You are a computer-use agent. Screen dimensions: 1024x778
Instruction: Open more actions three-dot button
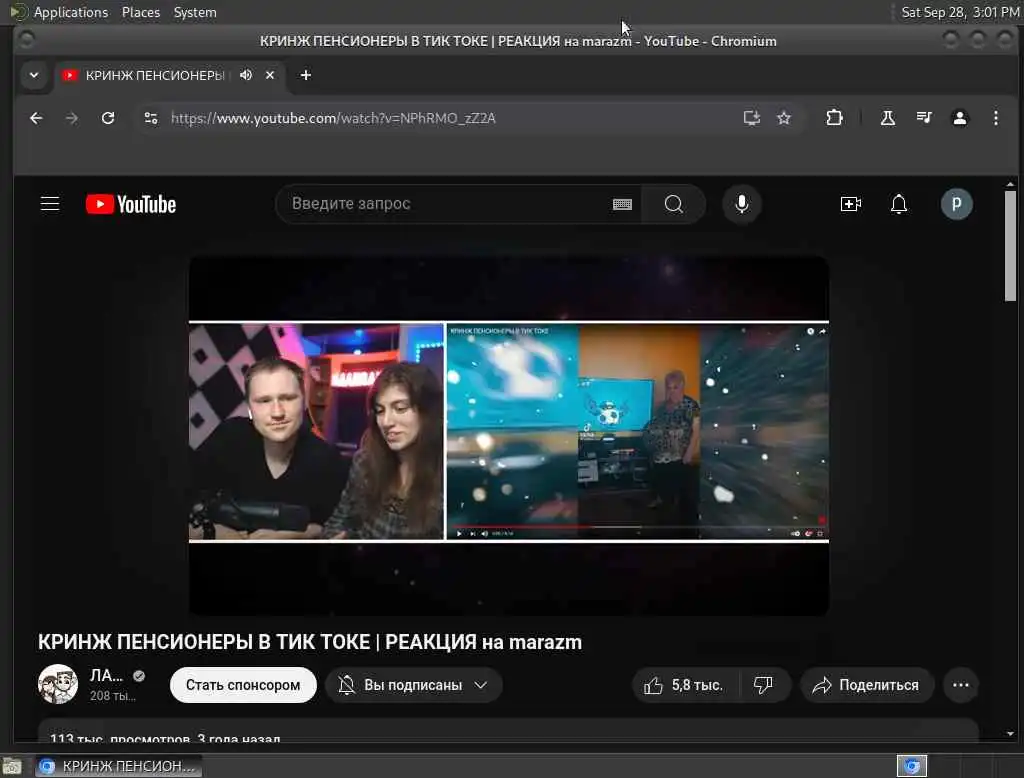(961, 685)
